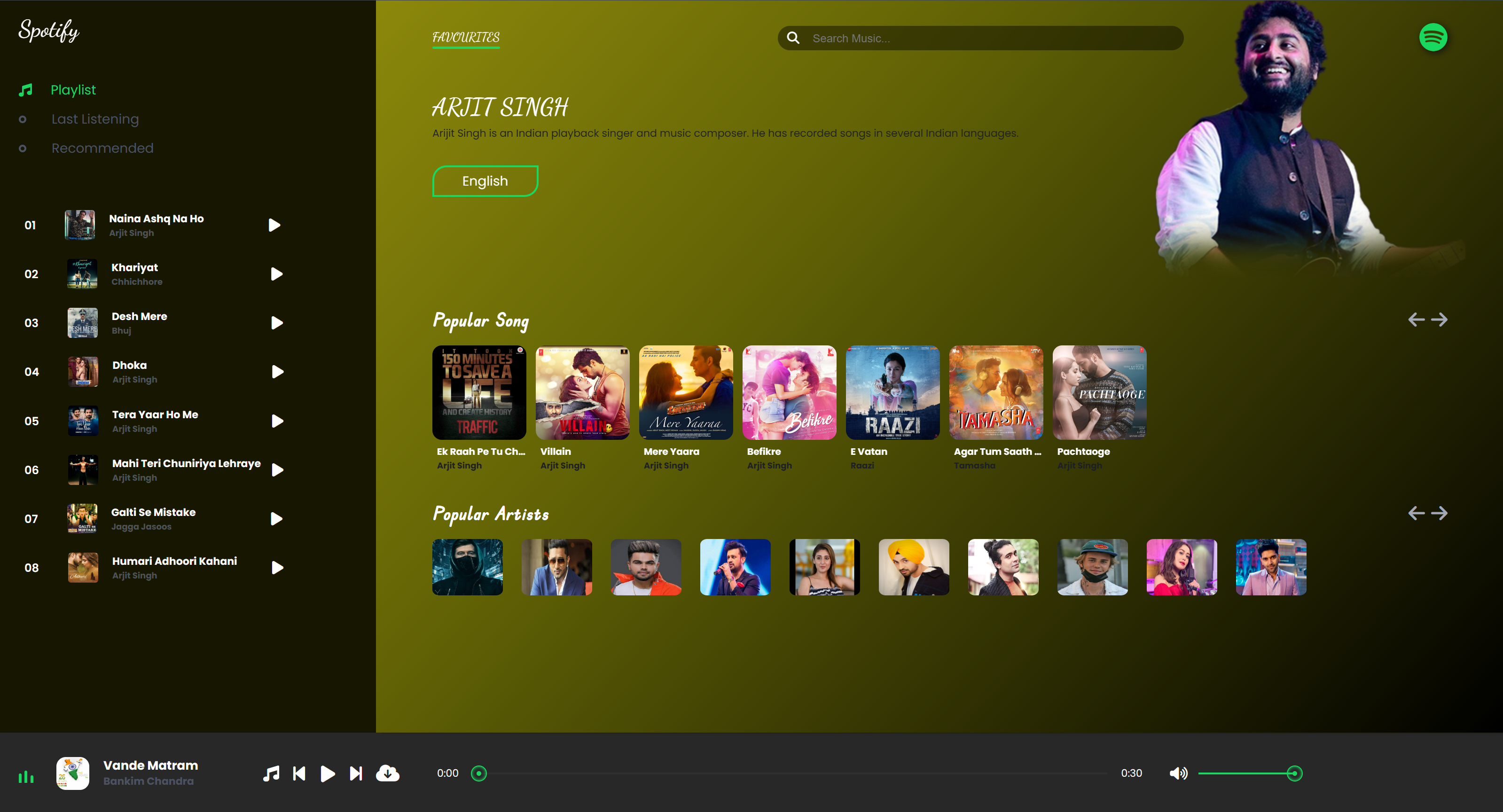The image size is (1503, 812).
Task: Mute the volume speaker icon
Action: pos(1179,773)
